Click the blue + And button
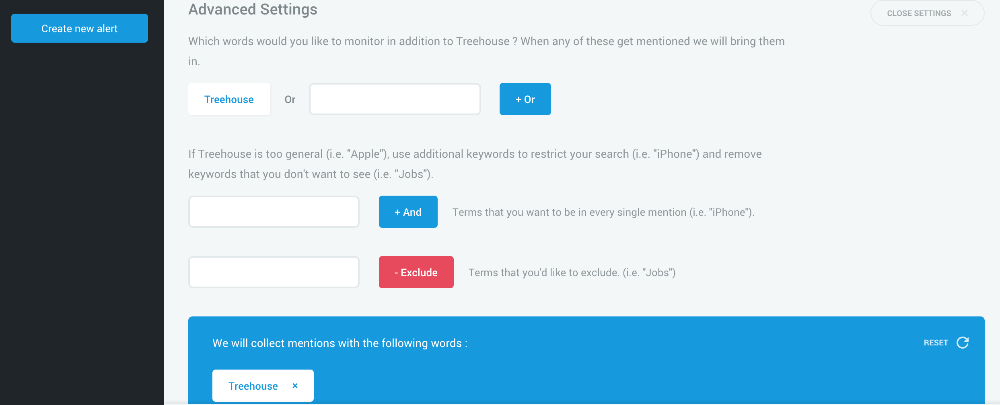This screenshot has width=1000, height=405. pyautogui.click(x=408, y=212)
